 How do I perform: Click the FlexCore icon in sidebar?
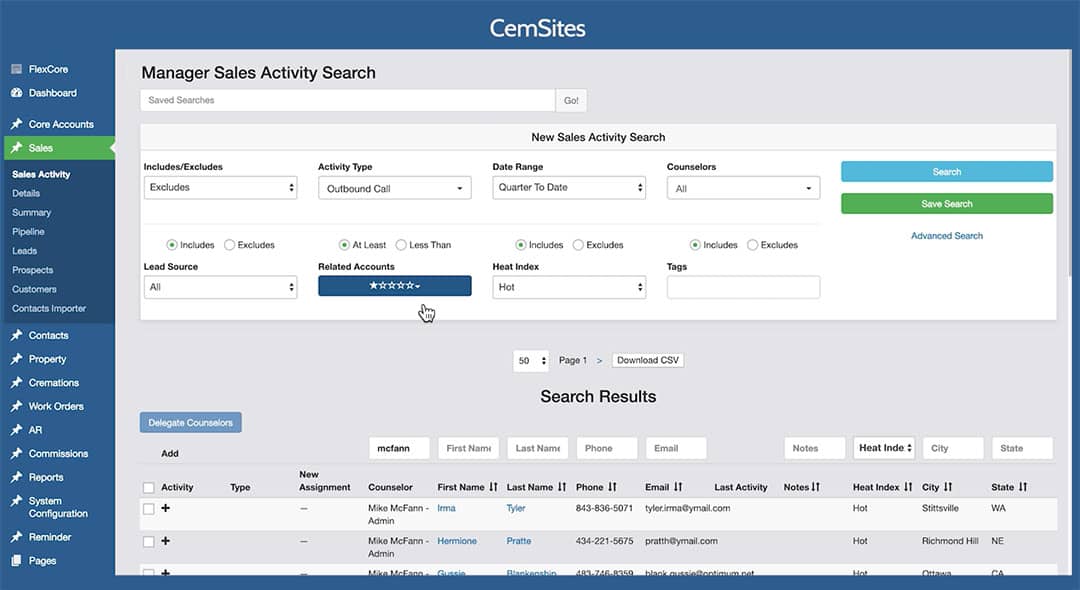(17, 69)
